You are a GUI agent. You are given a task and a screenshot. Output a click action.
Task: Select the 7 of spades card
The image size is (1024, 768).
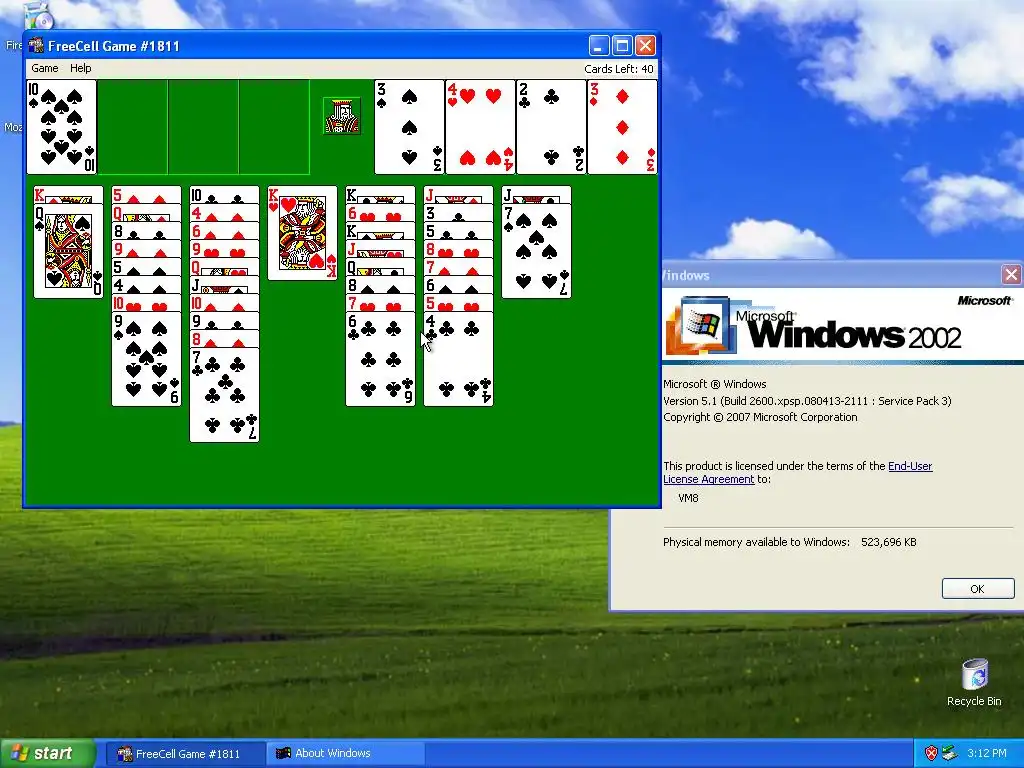[536, 251]
